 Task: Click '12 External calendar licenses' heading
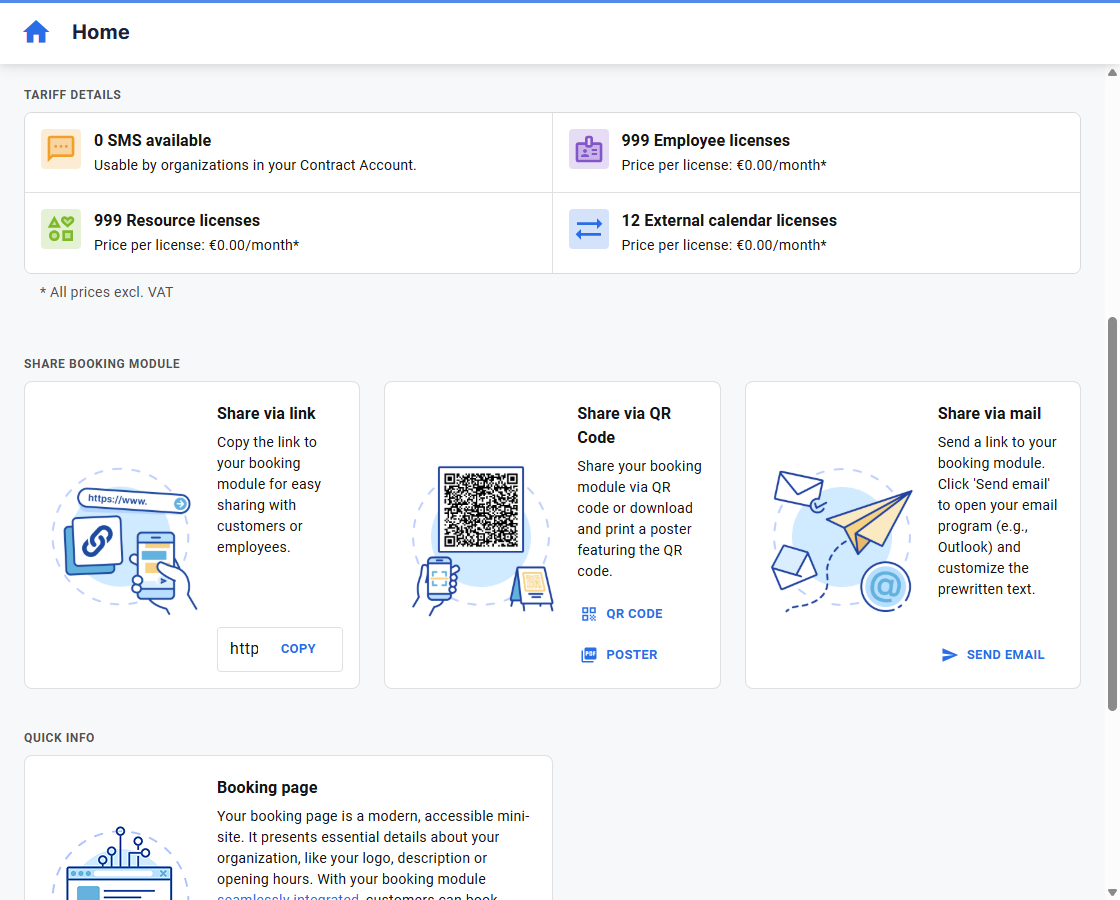click(729, 221)
